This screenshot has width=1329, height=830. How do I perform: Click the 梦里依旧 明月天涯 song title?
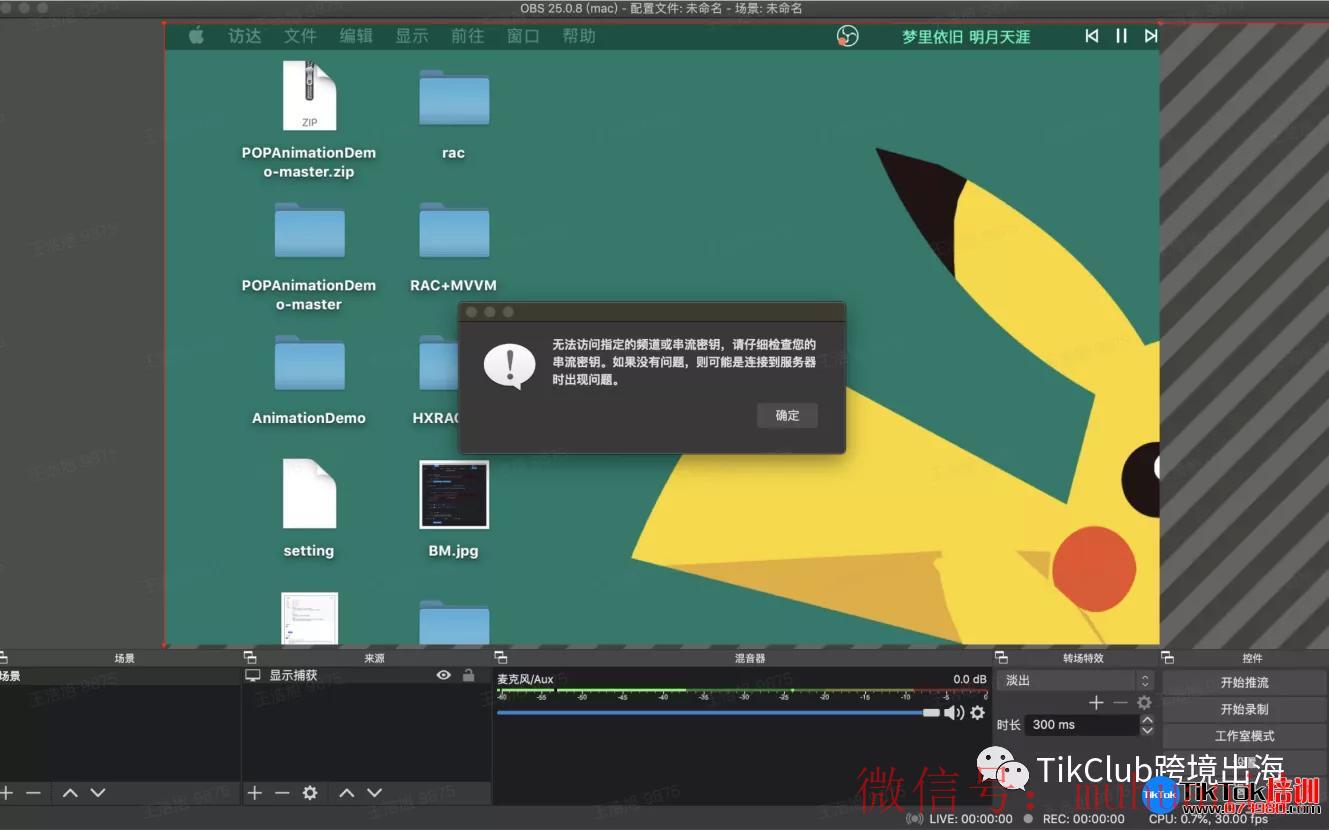(x=966, y=37)
